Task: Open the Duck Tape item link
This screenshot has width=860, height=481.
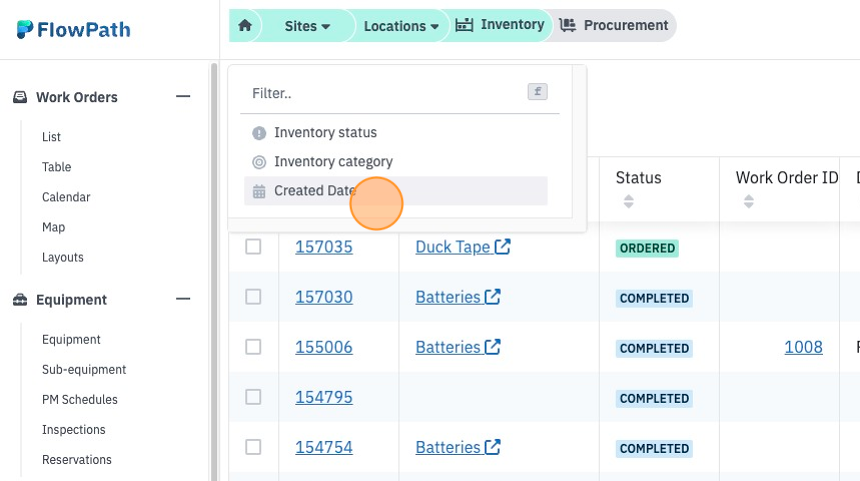Action: point(463,247)
